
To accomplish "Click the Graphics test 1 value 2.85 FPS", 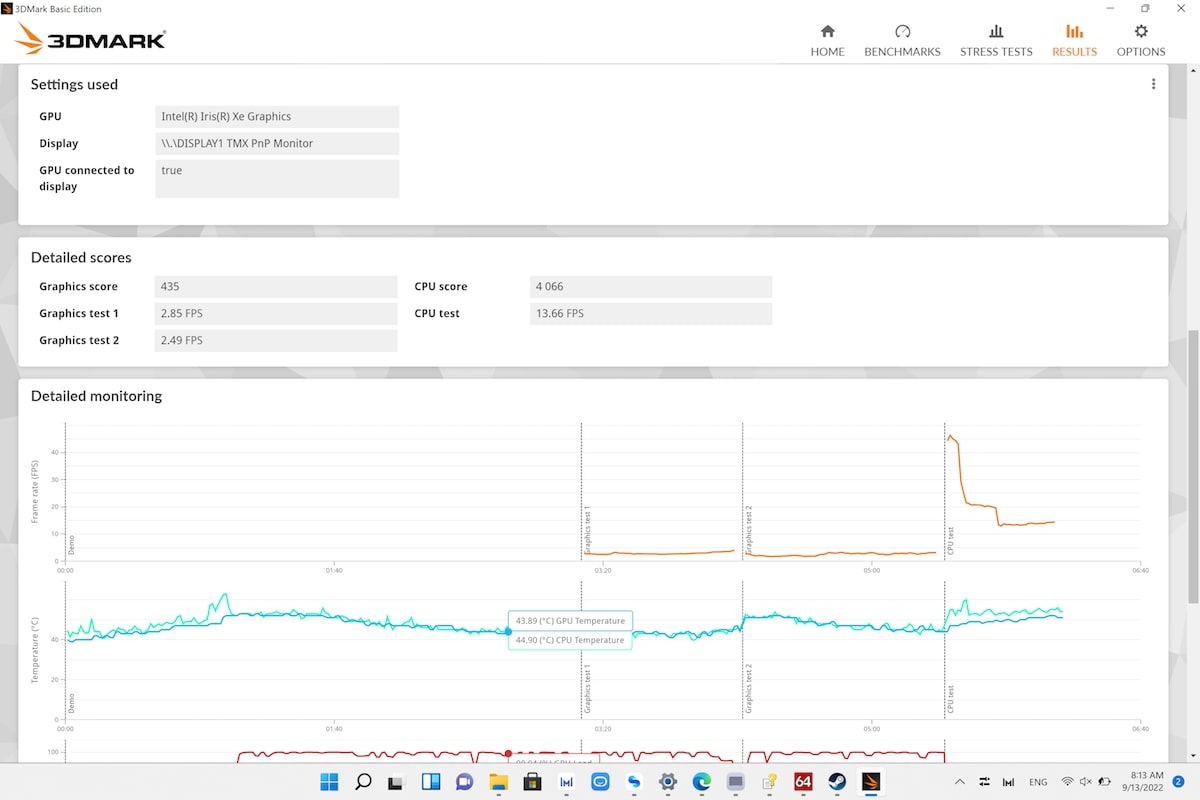I will 276,314.
